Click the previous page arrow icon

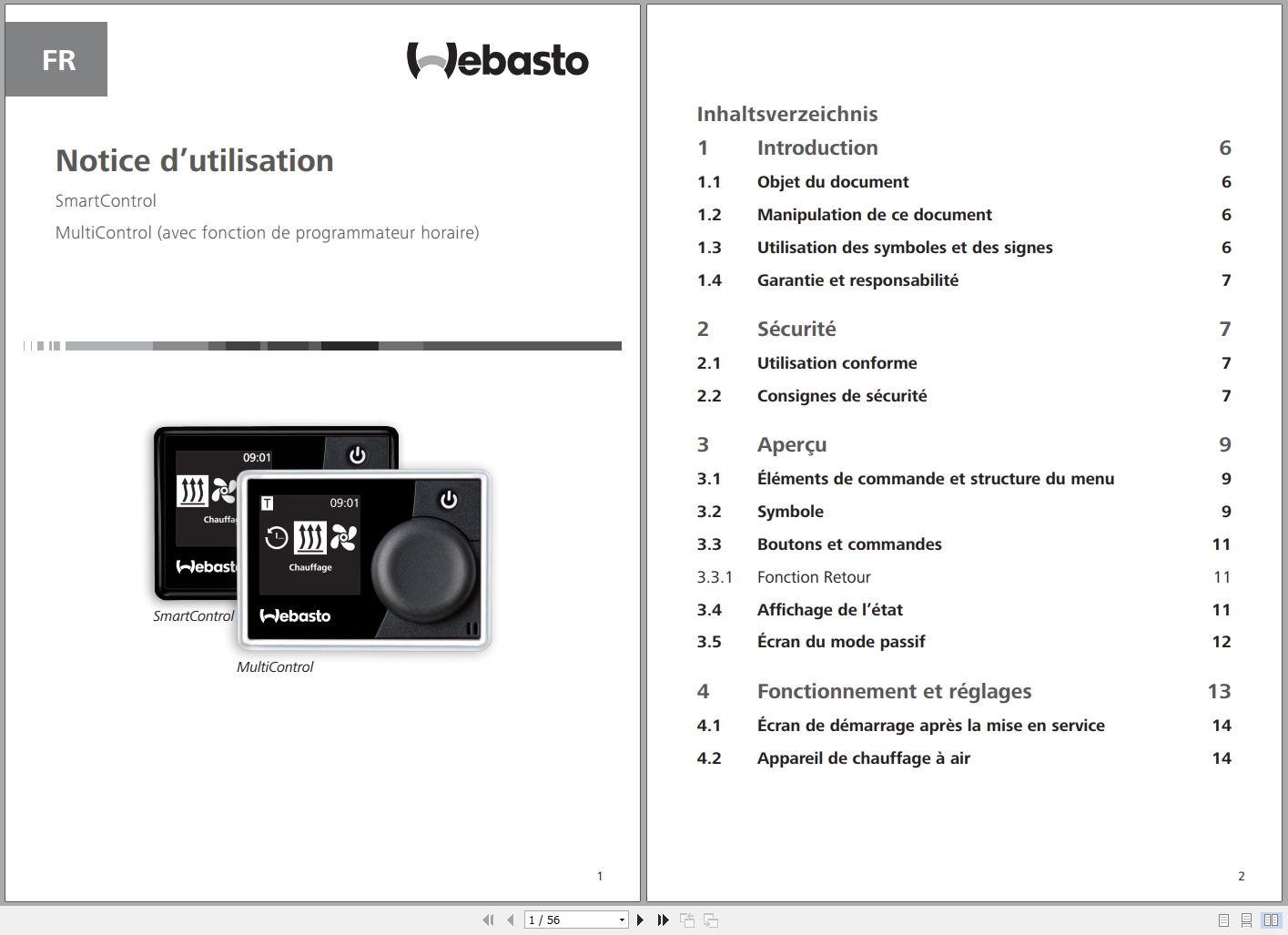point(511,920)
